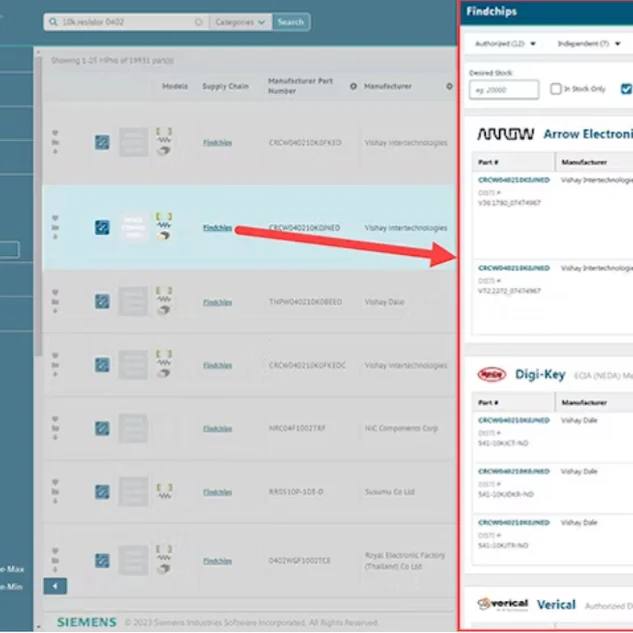This screenshot has width=633, height=633.
Task: Click the Digi-Key distributor heading
Action: pos(540,374)
